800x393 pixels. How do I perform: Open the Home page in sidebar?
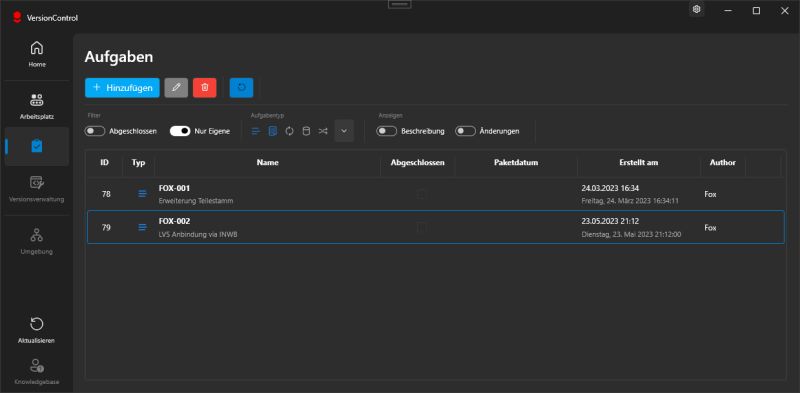point(37,54)
